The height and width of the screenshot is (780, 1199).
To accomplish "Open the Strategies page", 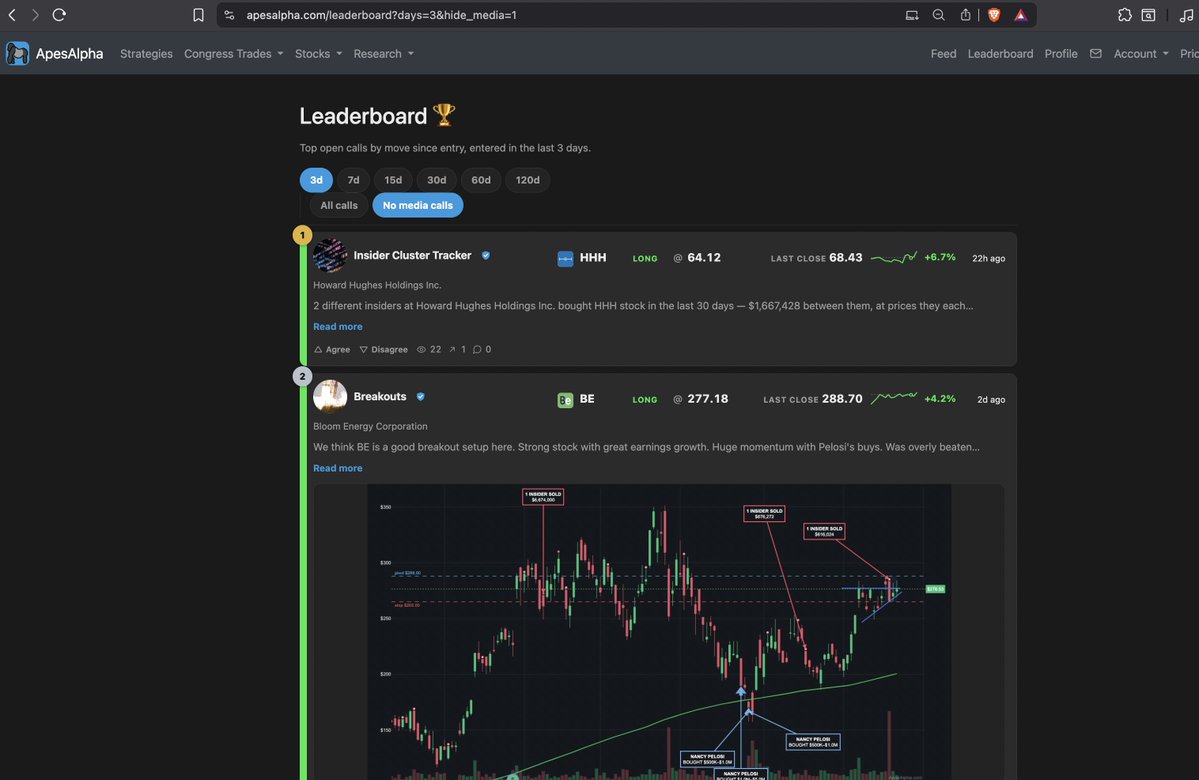I will [146, 54].
